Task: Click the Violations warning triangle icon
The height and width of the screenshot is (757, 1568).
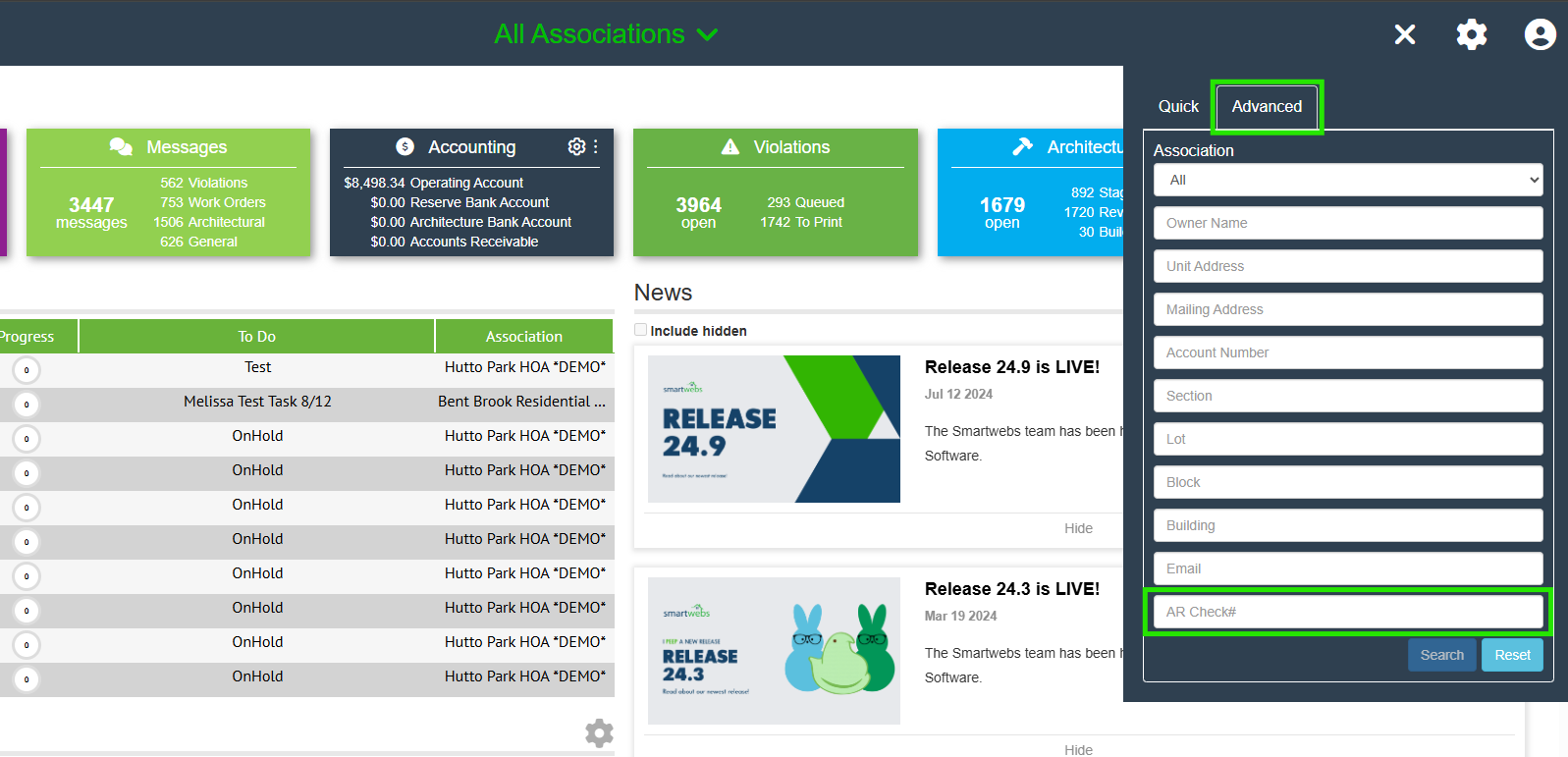Action: tap(730, 146)
